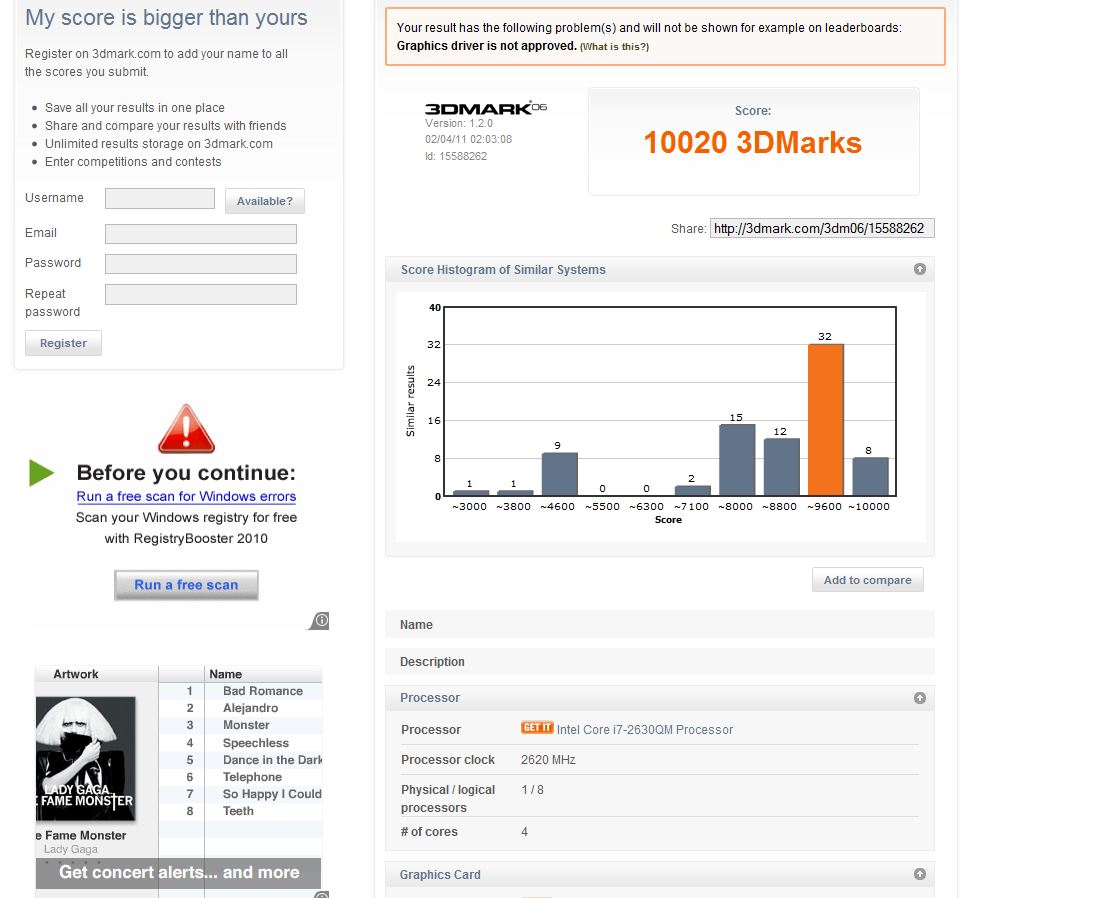Click the red warning triangle icon

[186, 429]
